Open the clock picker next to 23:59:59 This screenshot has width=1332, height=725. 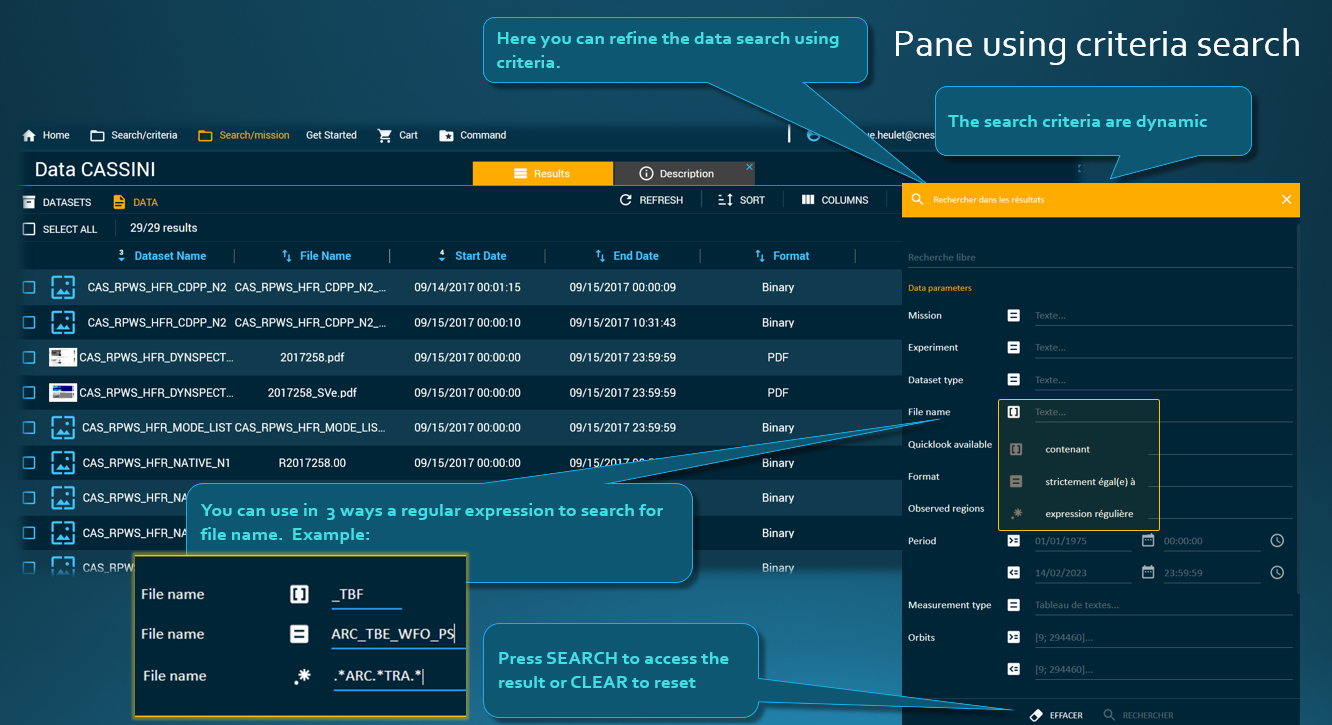(1277, 572)
